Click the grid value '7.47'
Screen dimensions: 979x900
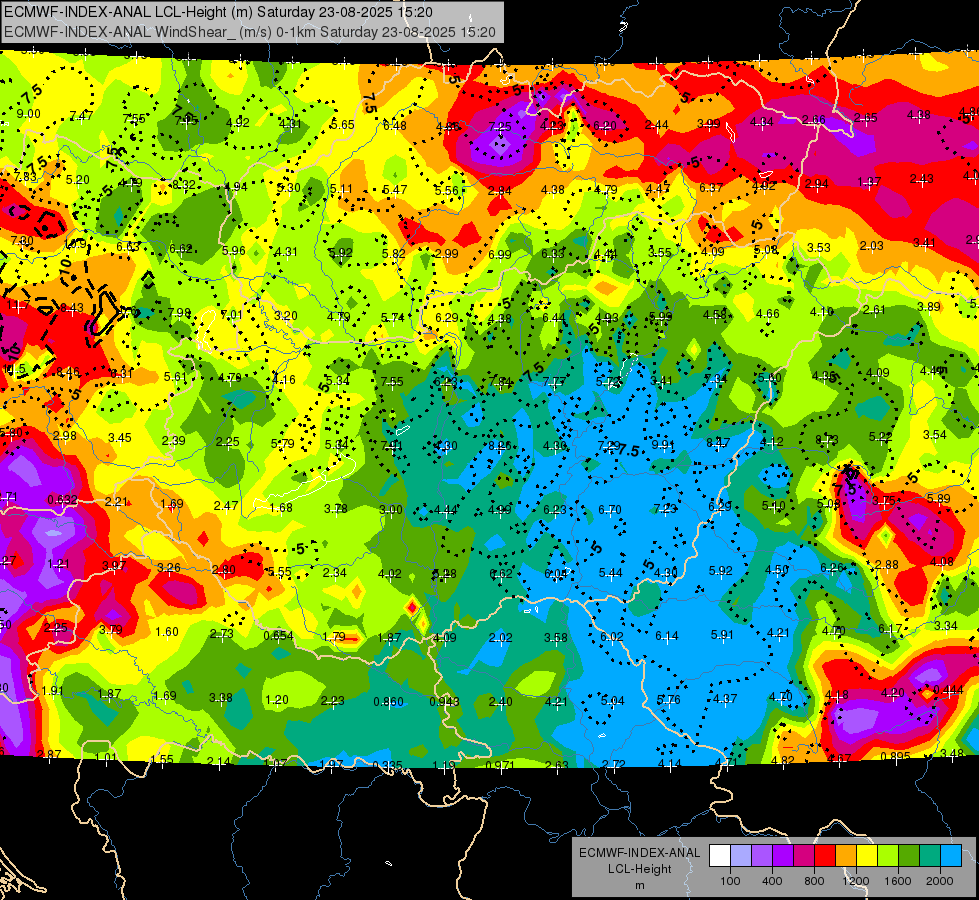81,116
